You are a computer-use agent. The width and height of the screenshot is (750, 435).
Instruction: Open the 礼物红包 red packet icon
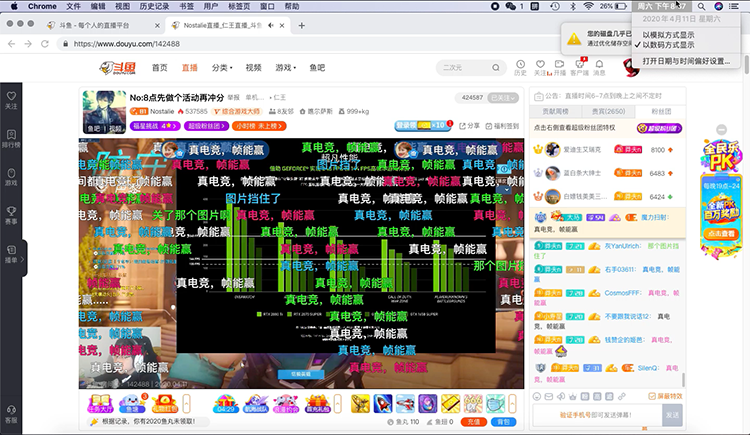pos(165,404)
